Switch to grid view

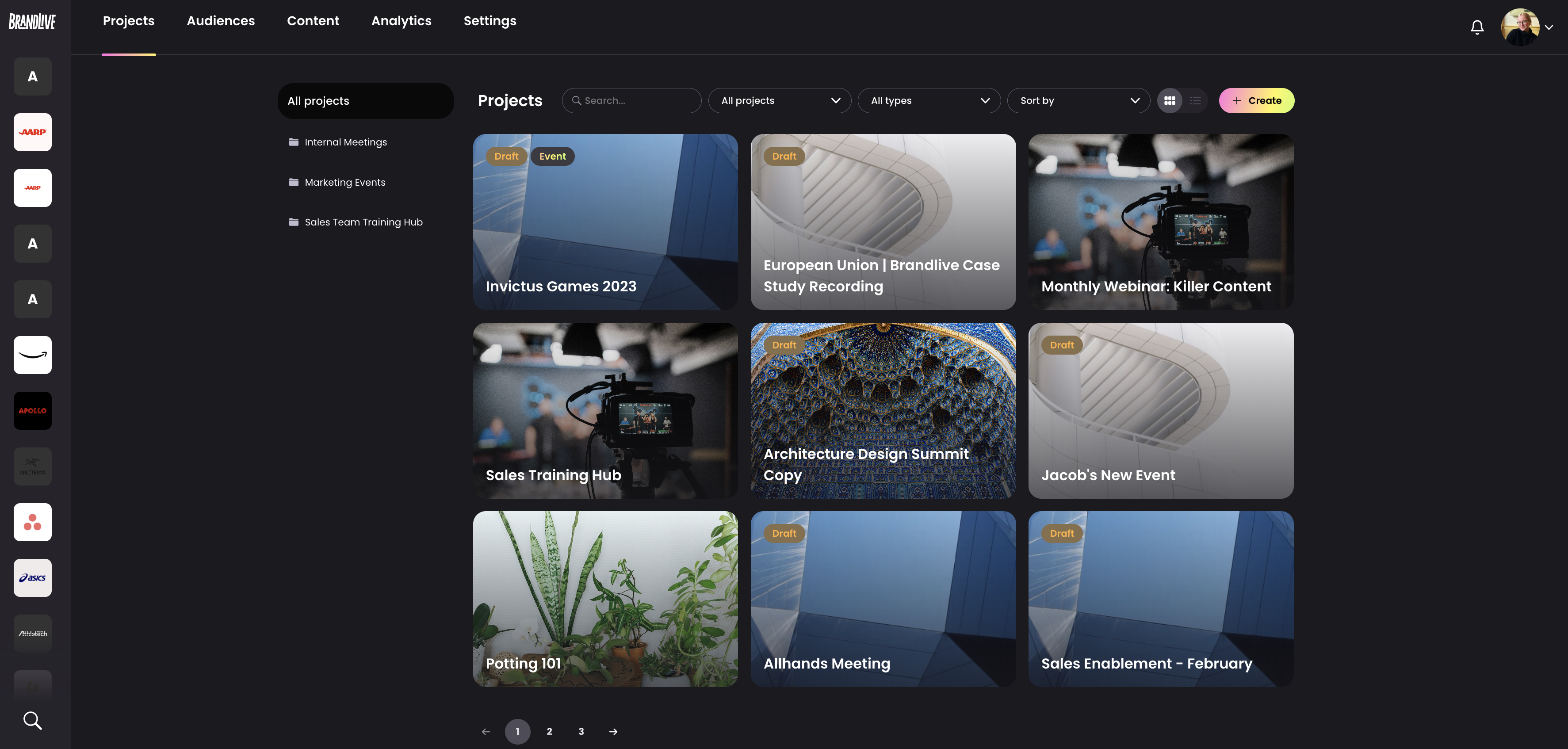(1169, 100)
